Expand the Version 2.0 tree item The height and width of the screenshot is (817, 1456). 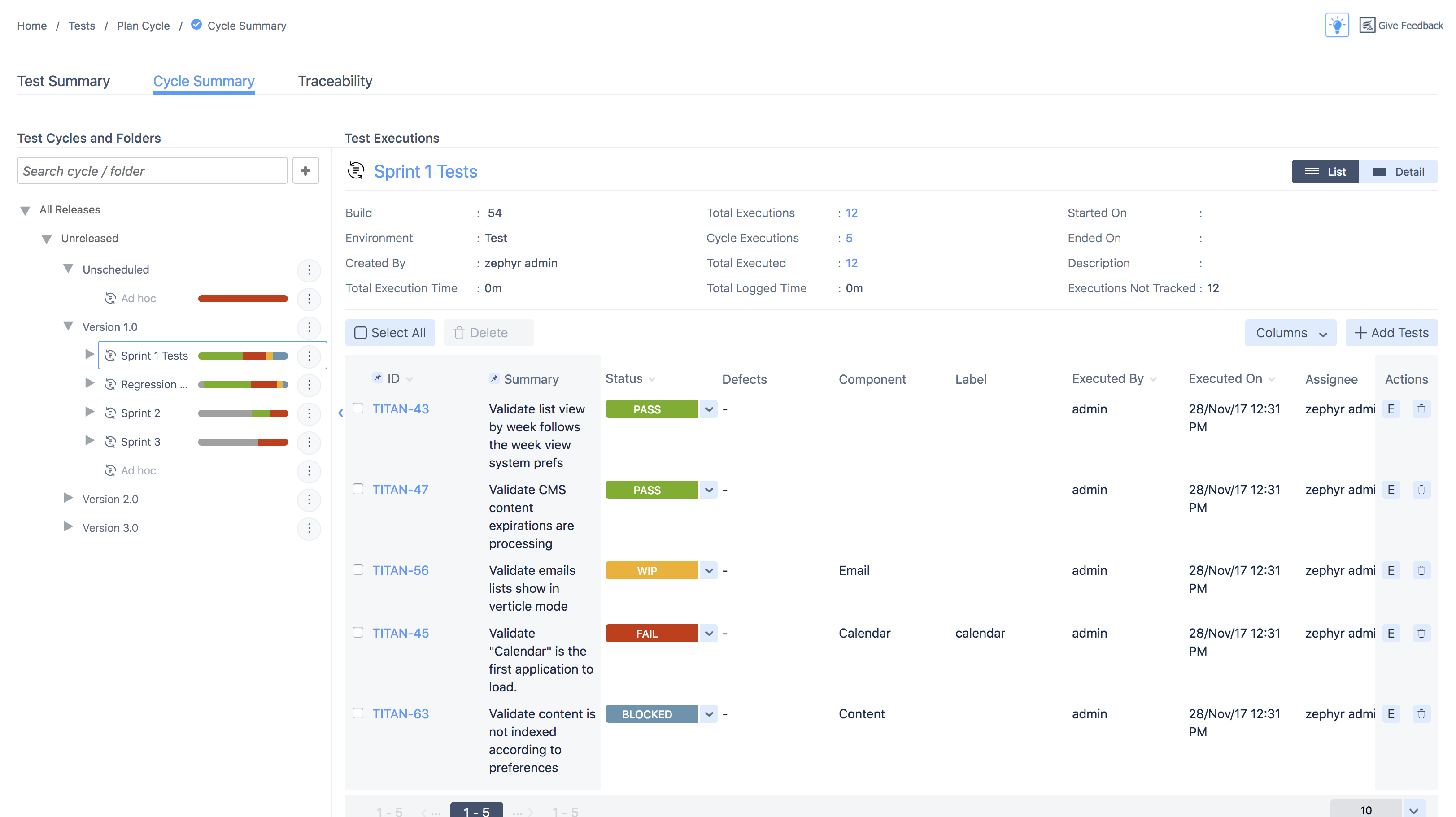pyautogui.click(x=66, y=498)
